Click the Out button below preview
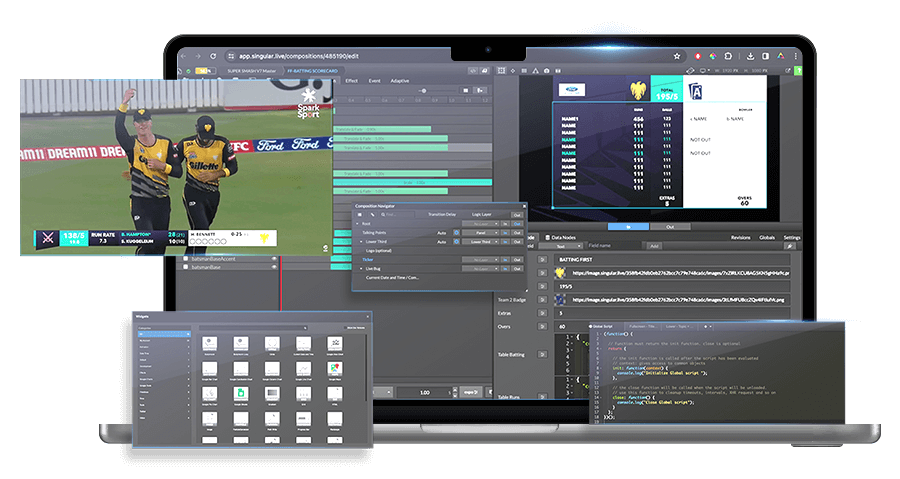900x479 pixels. [x=670, y=227]
